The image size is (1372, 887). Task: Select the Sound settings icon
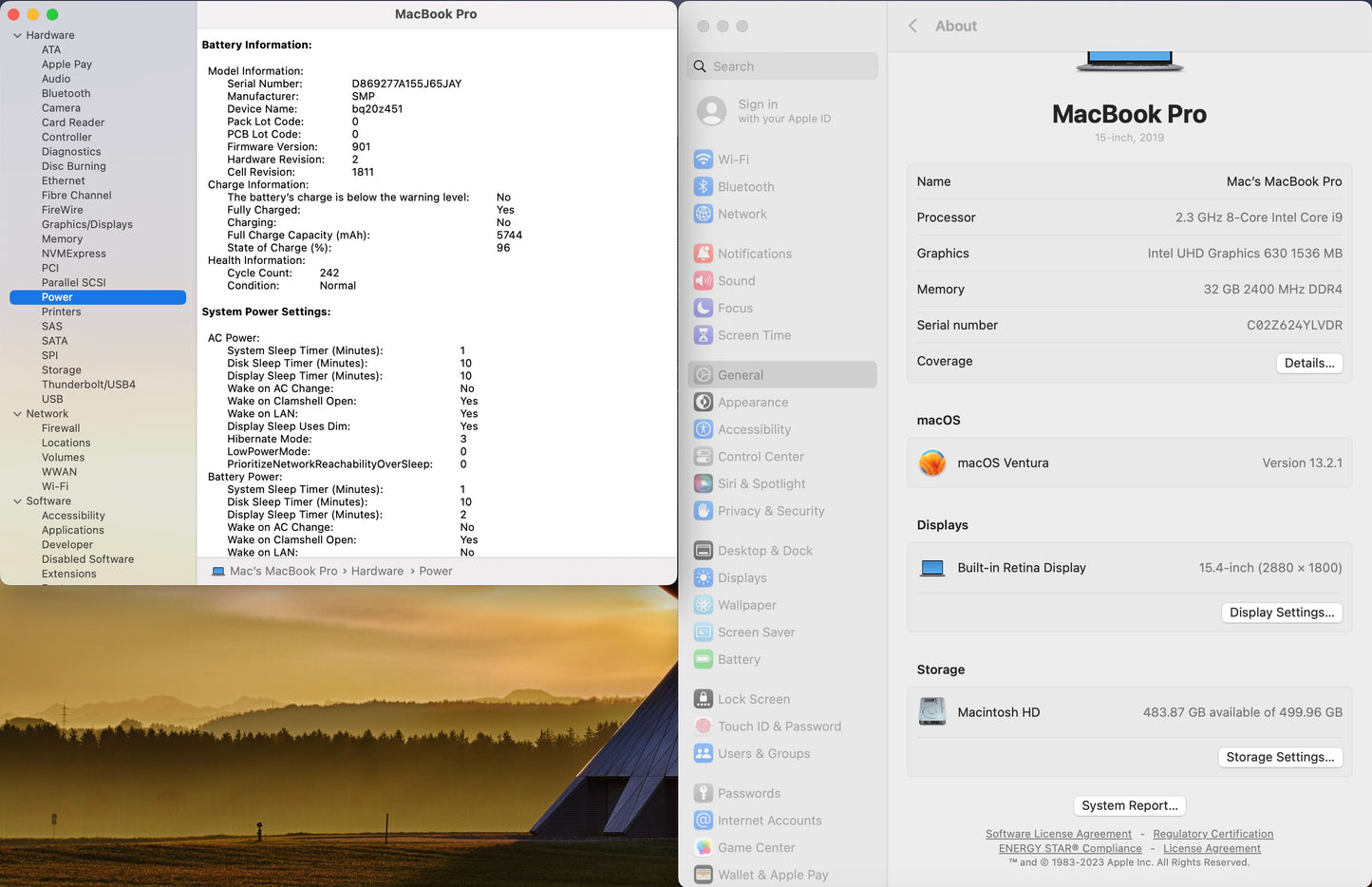pyautogui.click(x=703, y=280)
